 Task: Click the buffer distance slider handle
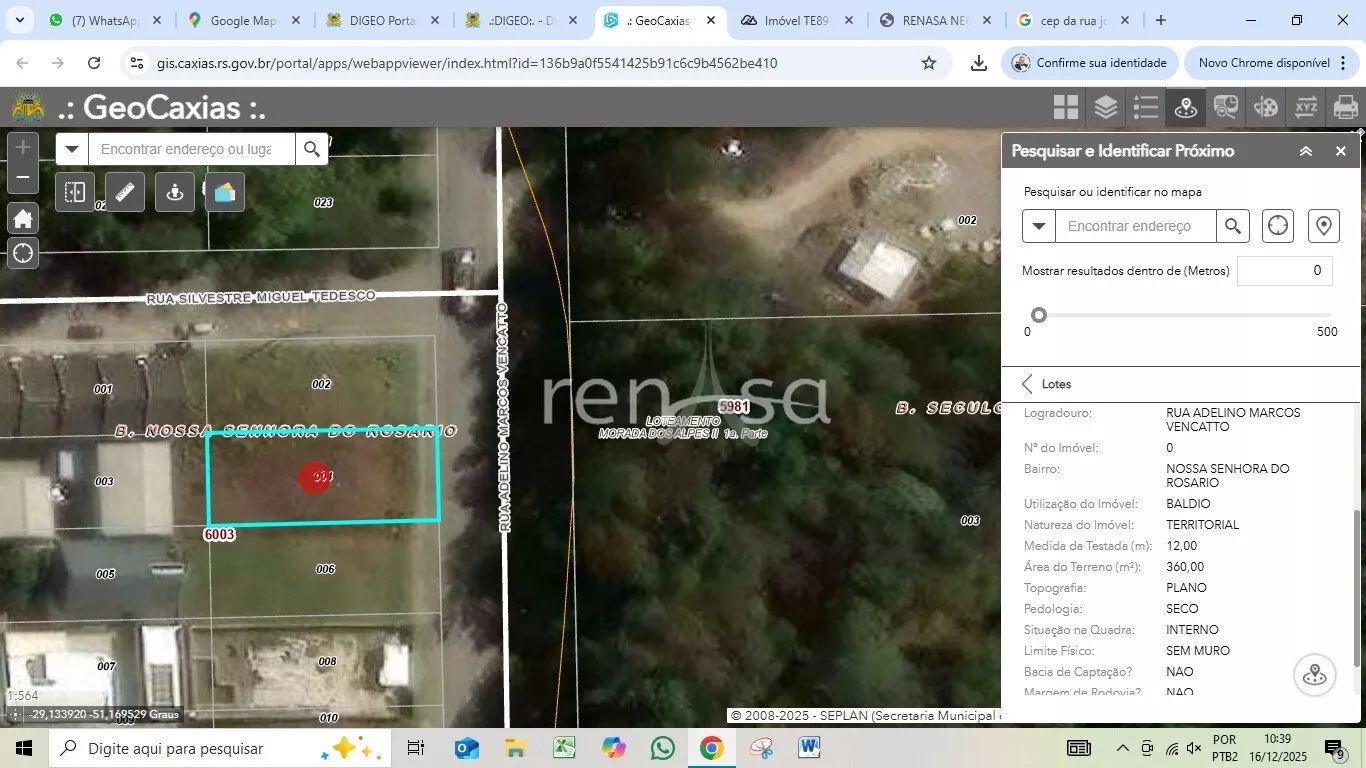[1039, 315]
